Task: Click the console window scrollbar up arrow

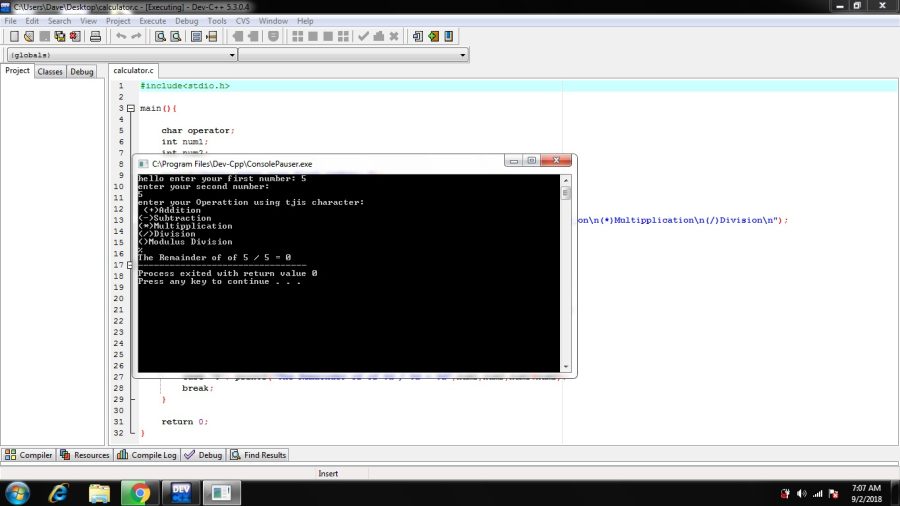Action: [x=566, y=180]
